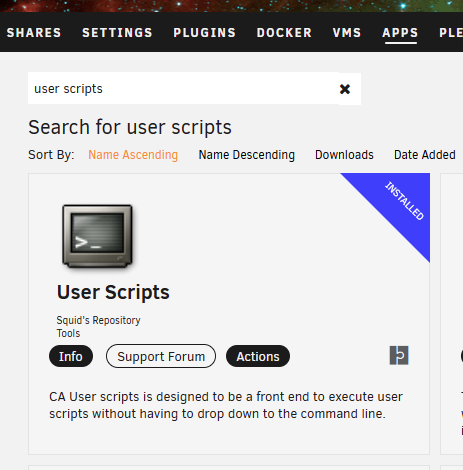Go to the PLUGINS tab
463x470 pixels.
(204, 33)
